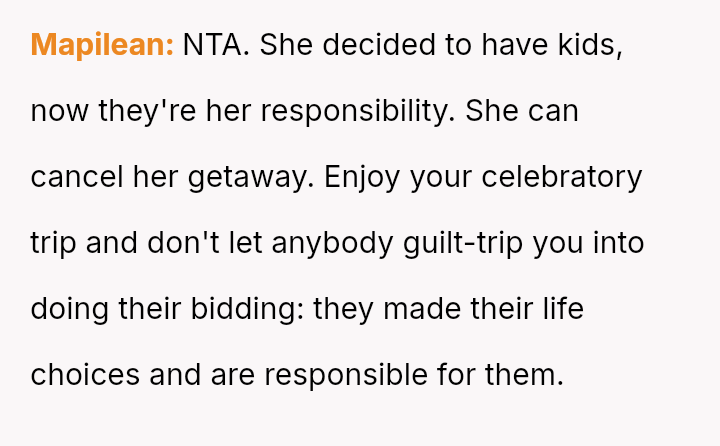720x446 pixels.
Task: Click the word "life" in the comment
Action: pyautogui.click(x=561, y=309)
